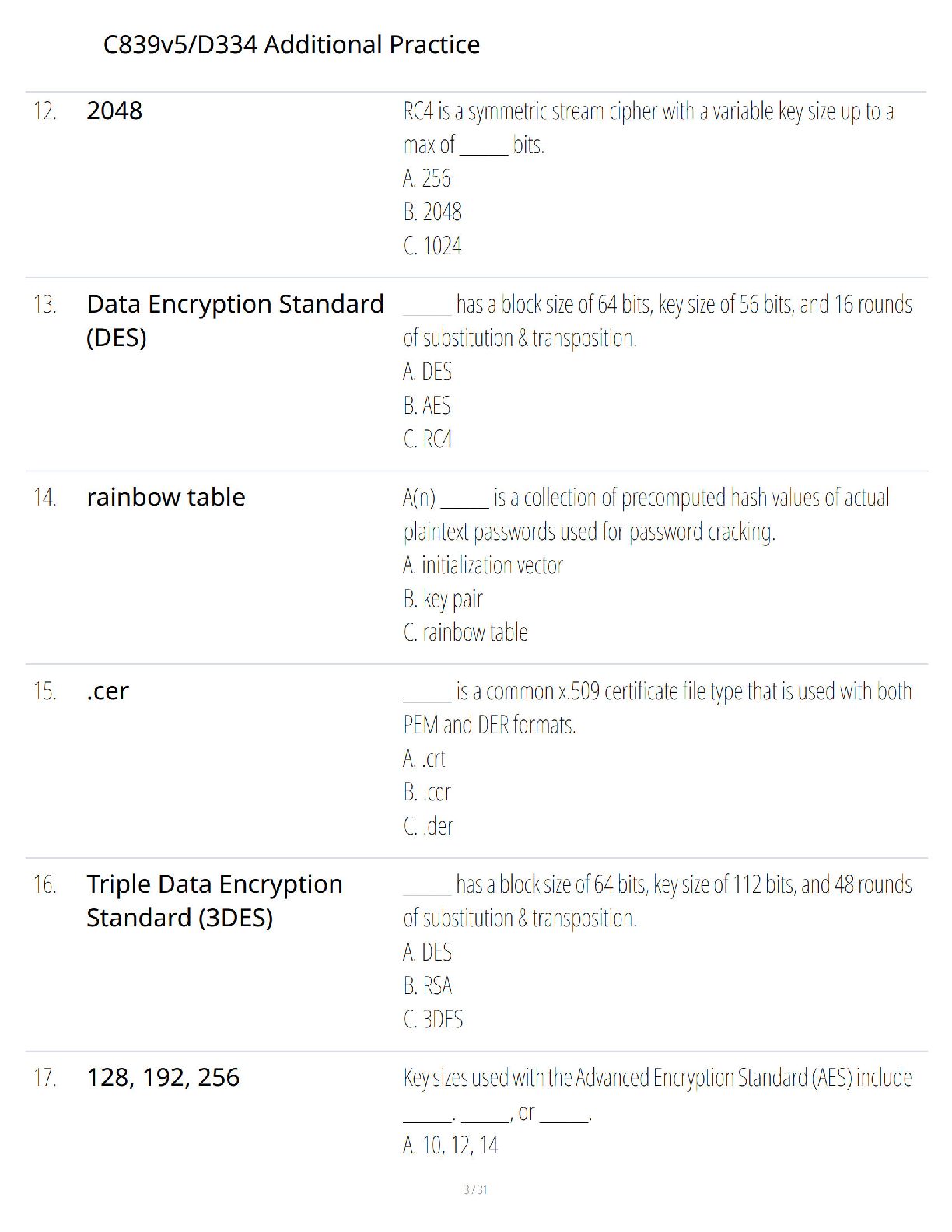Click the term Data Encryption Standard (DES)
Viewport: 952px width, 1232px height.
pyautogui.click(x=235, y=320)
